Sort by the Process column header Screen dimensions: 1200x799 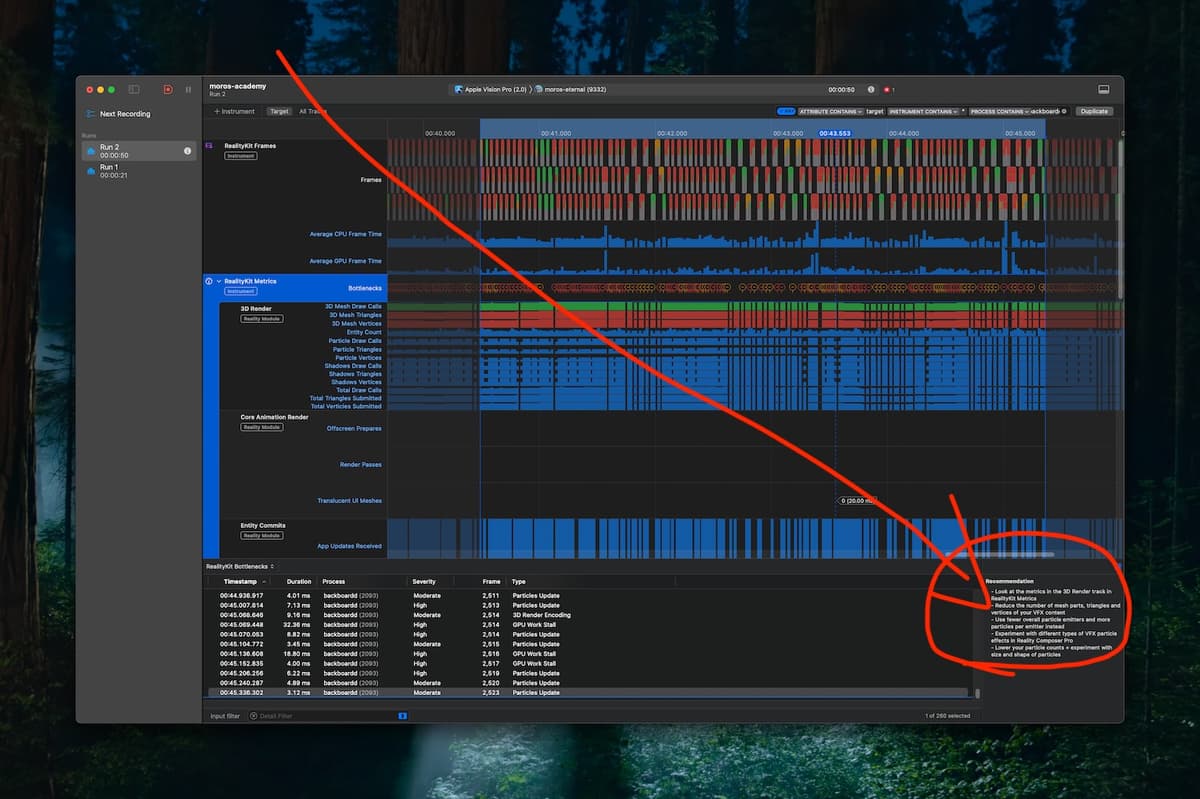[x=334, y=581]
